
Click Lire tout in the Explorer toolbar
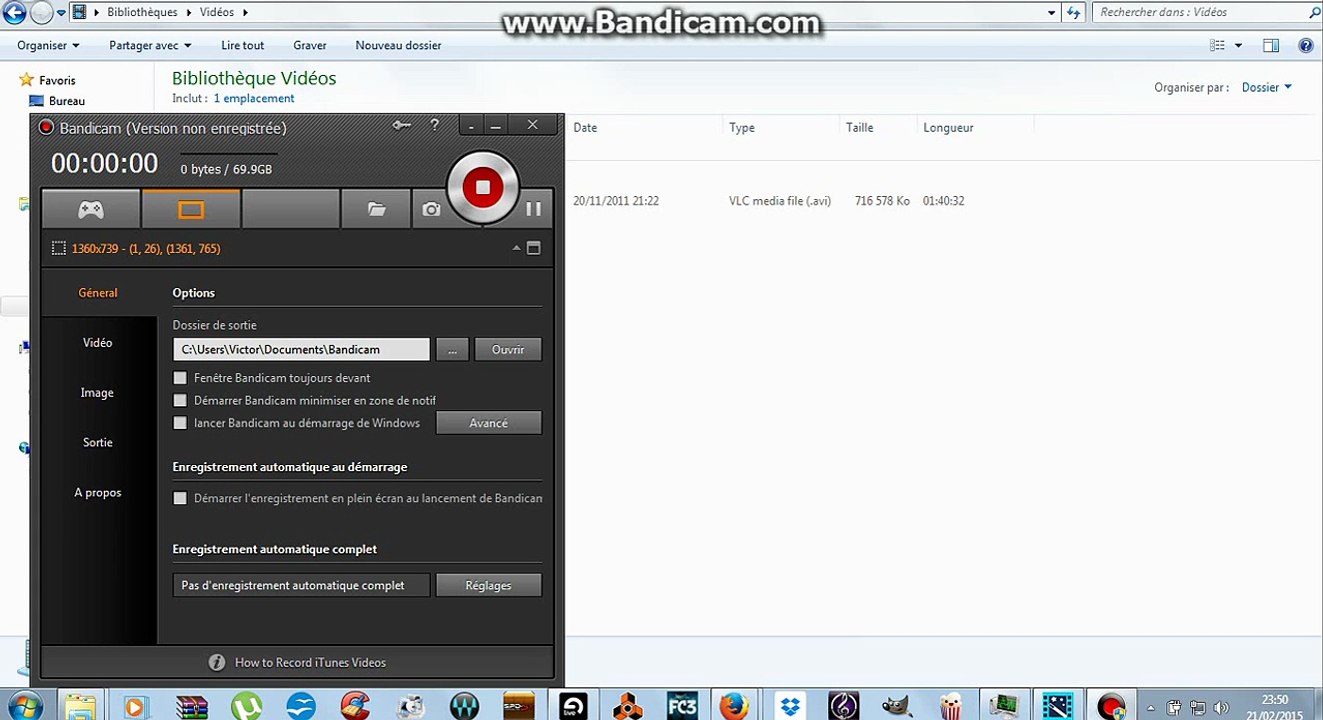coord(243,45)
